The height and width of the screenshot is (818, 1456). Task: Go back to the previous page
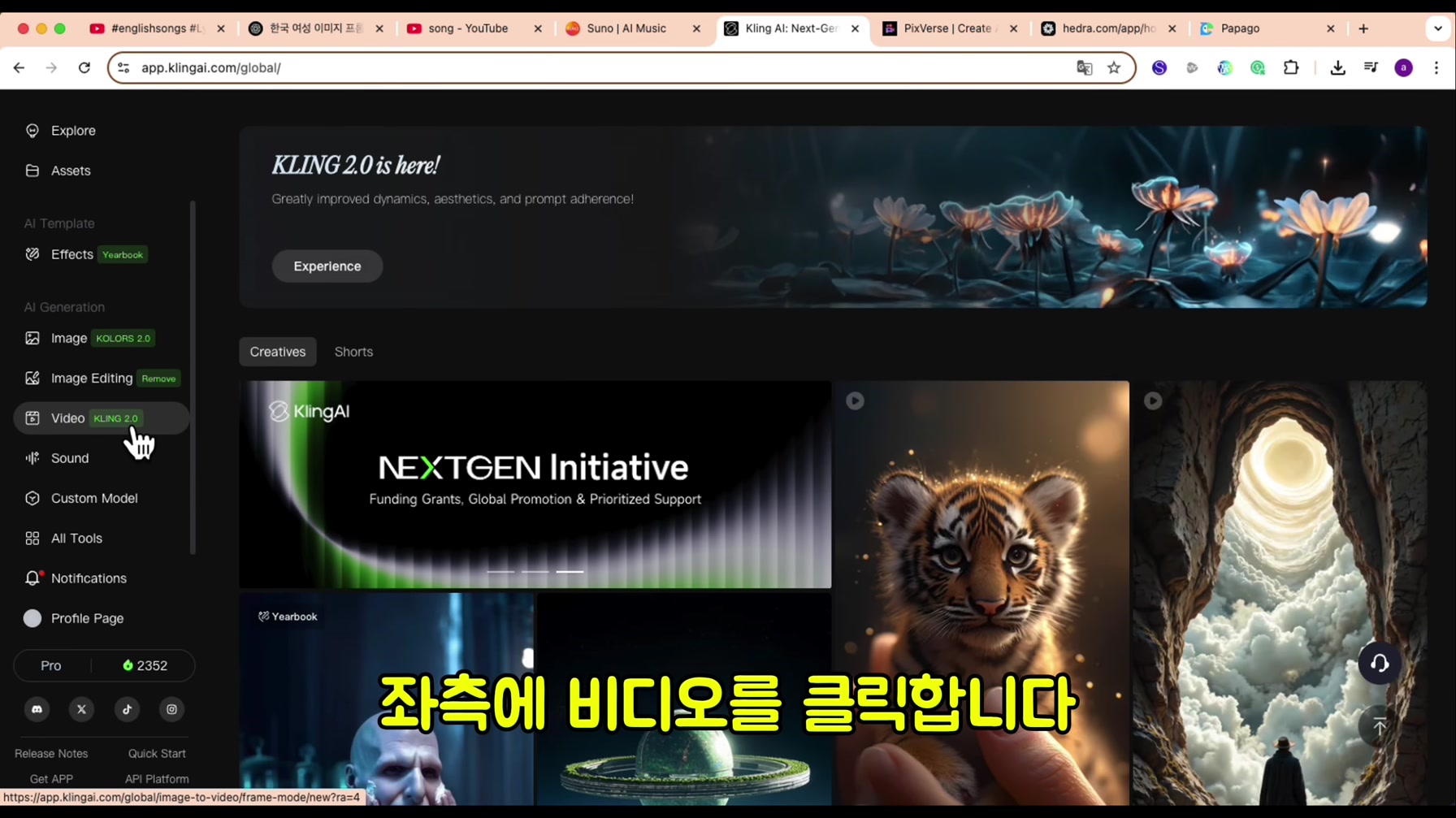[x=19, y=68]
